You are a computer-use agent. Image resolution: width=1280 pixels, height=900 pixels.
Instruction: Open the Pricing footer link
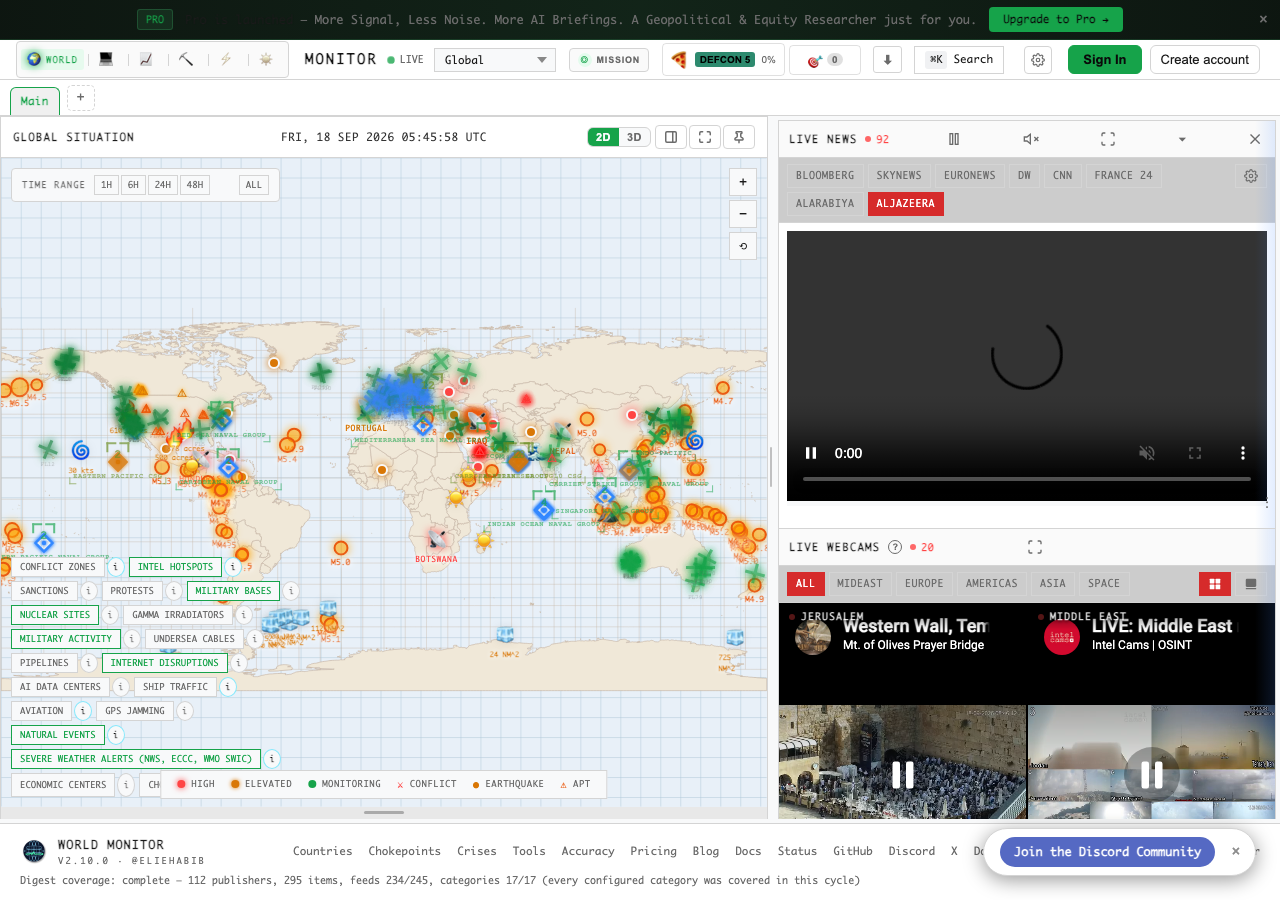point(653,851)
